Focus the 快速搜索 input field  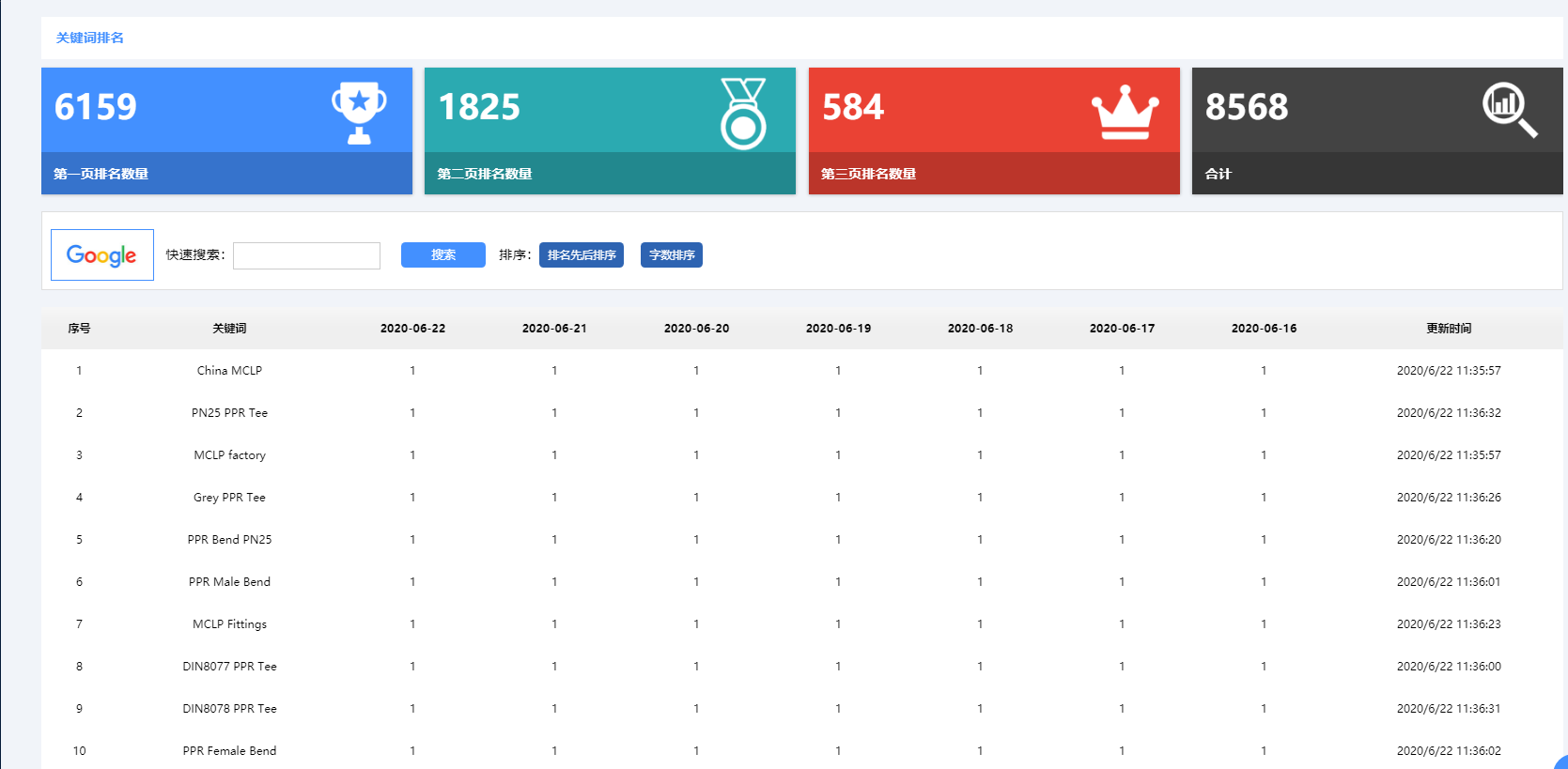tap(306, 255)
